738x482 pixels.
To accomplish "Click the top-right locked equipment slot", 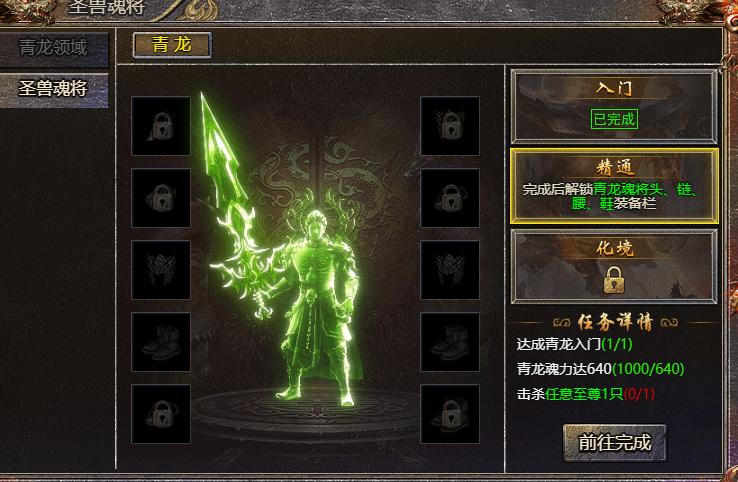I will (450, 126).
